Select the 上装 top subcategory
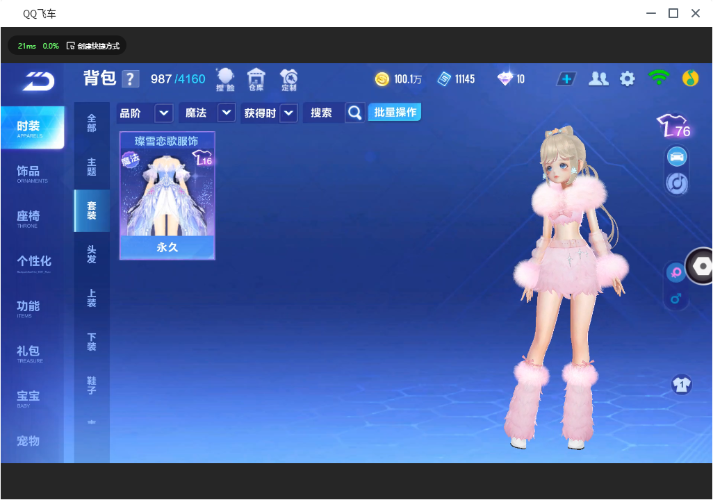 coord(92,298)
